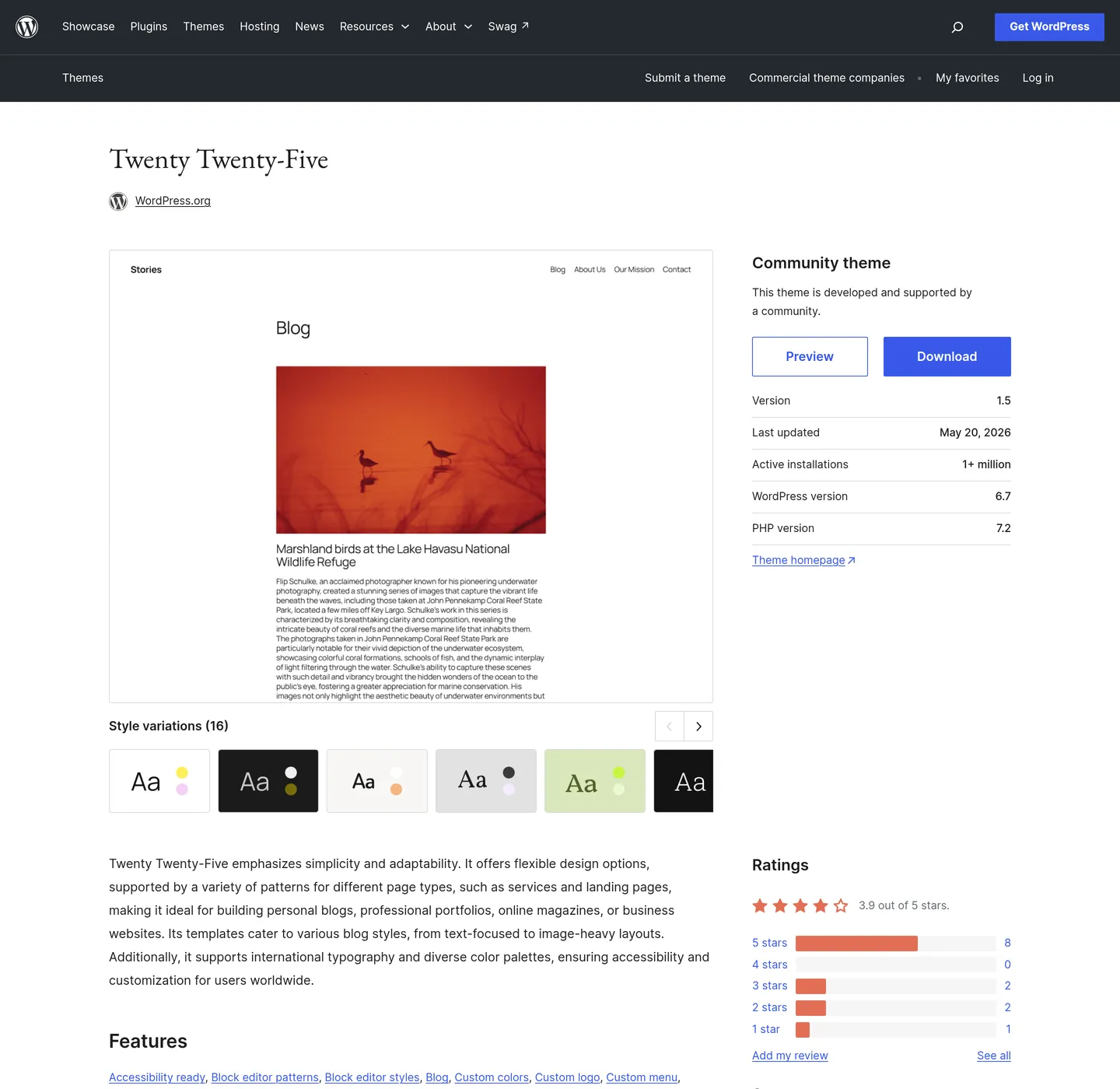Screen dimensions: 1120x1089
Task: Click the theme screenshot preview image
Action: [x=411, y=476]
